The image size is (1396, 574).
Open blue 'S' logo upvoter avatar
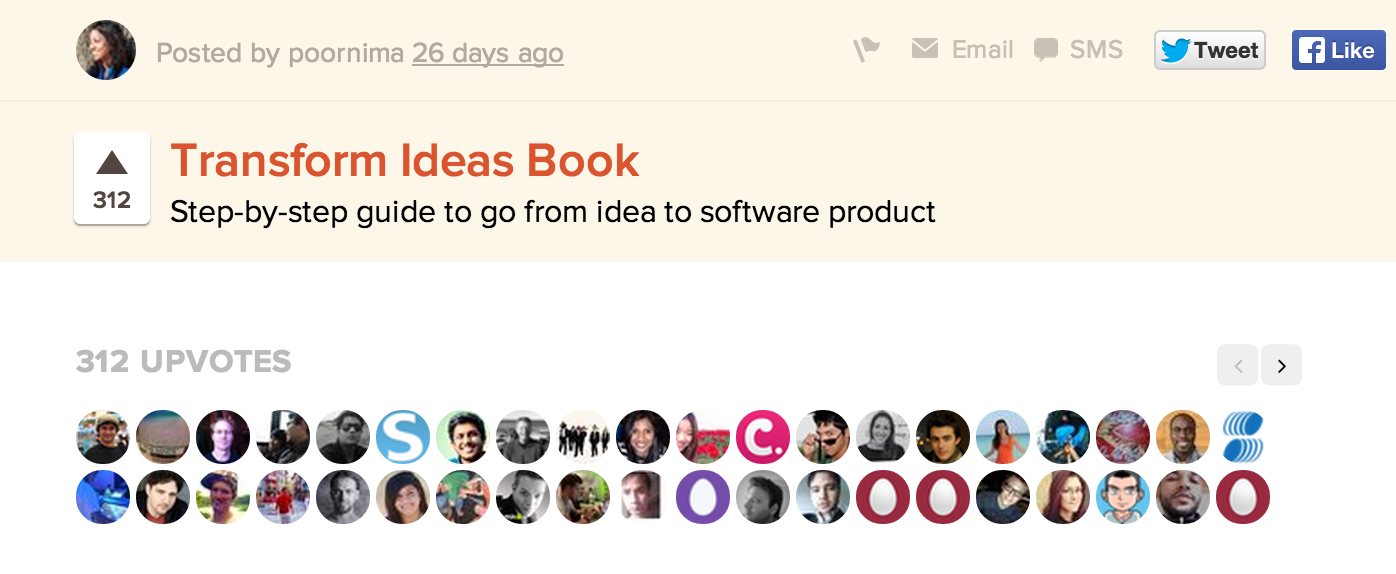click(403, 437)
